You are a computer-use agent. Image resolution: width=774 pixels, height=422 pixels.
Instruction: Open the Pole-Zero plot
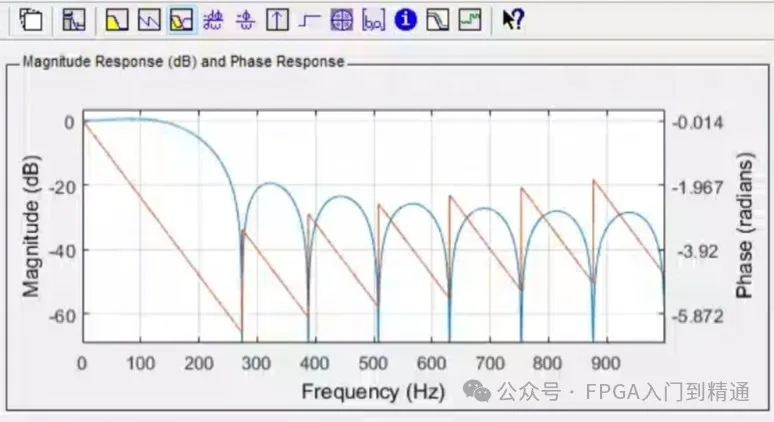coord(342,19)
